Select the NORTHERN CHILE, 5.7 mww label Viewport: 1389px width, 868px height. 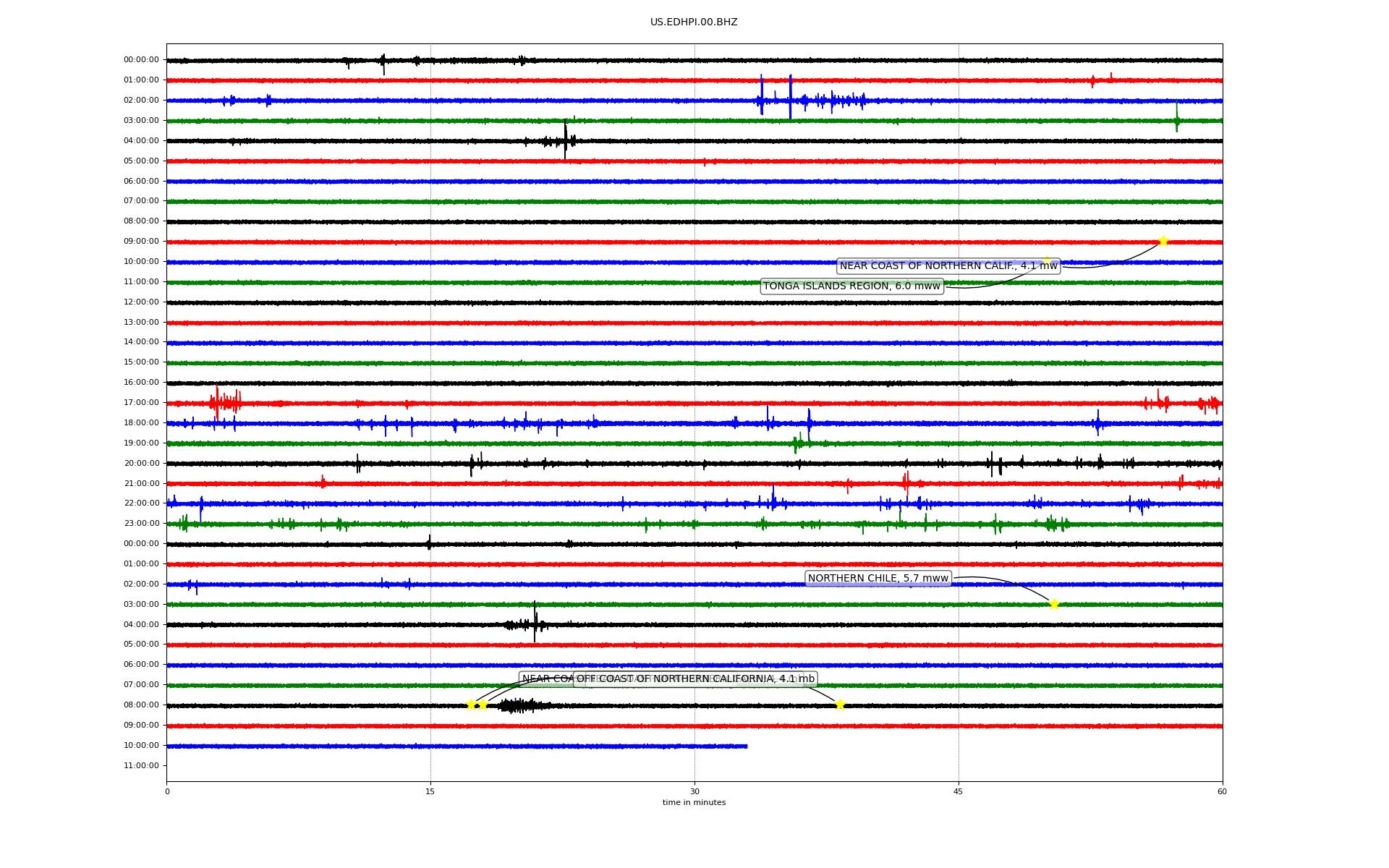tap(878, 579)
